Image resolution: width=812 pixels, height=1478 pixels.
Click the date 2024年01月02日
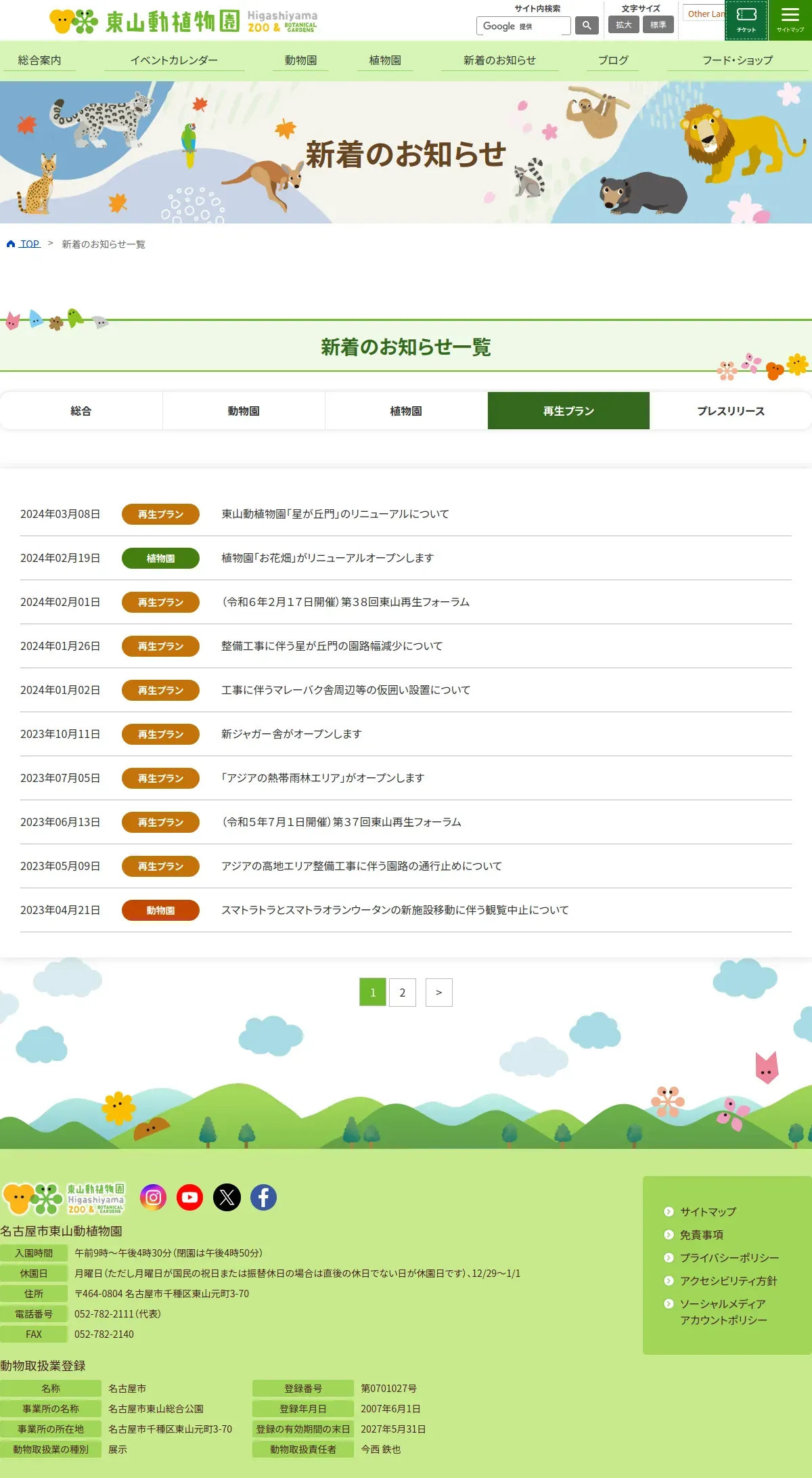pyautogui.click(x=60, y=690)
